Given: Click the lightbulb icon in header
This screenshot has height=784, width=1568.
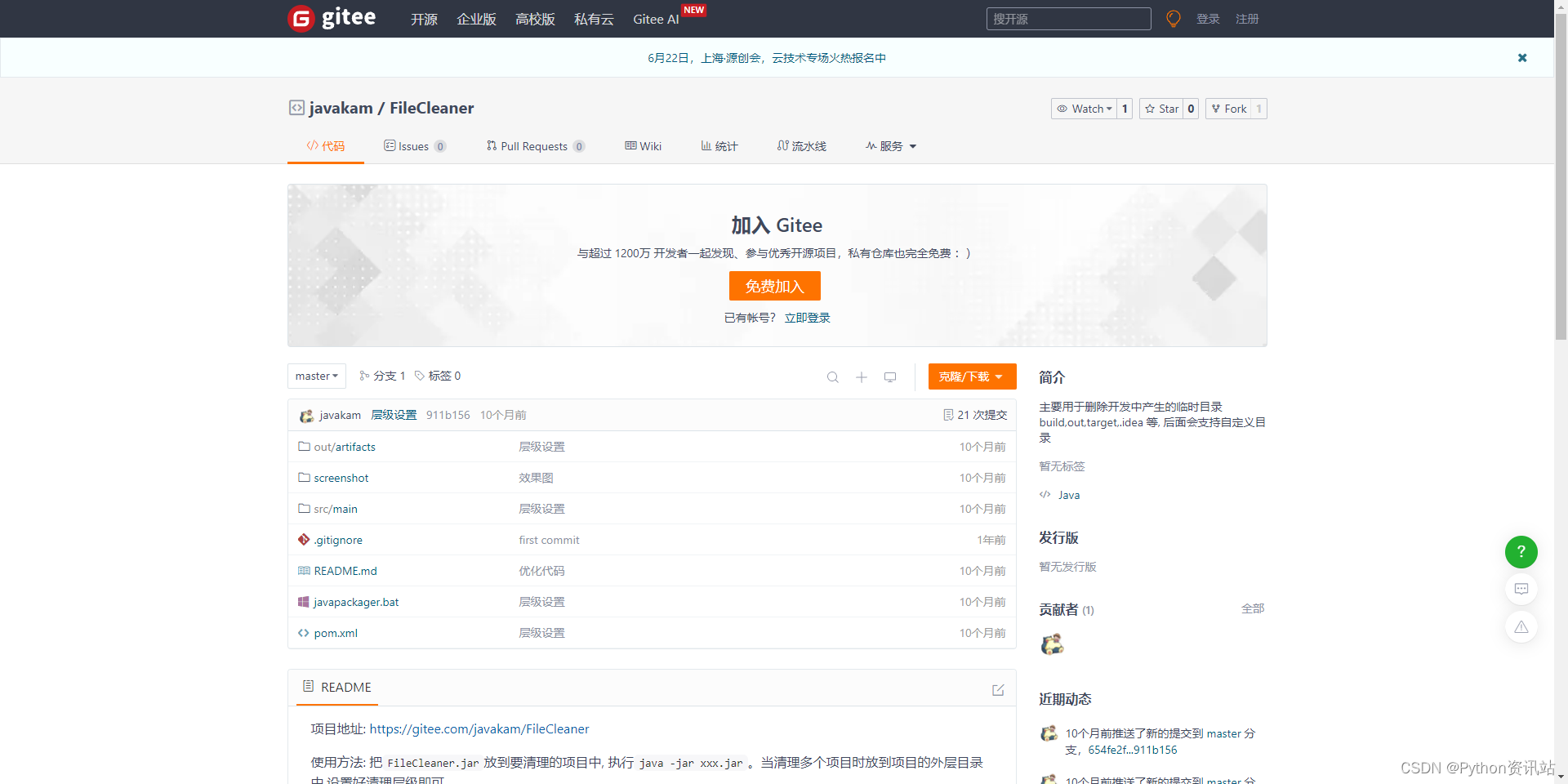Looking at the screenshot, I should click(x=1173, y=19).
